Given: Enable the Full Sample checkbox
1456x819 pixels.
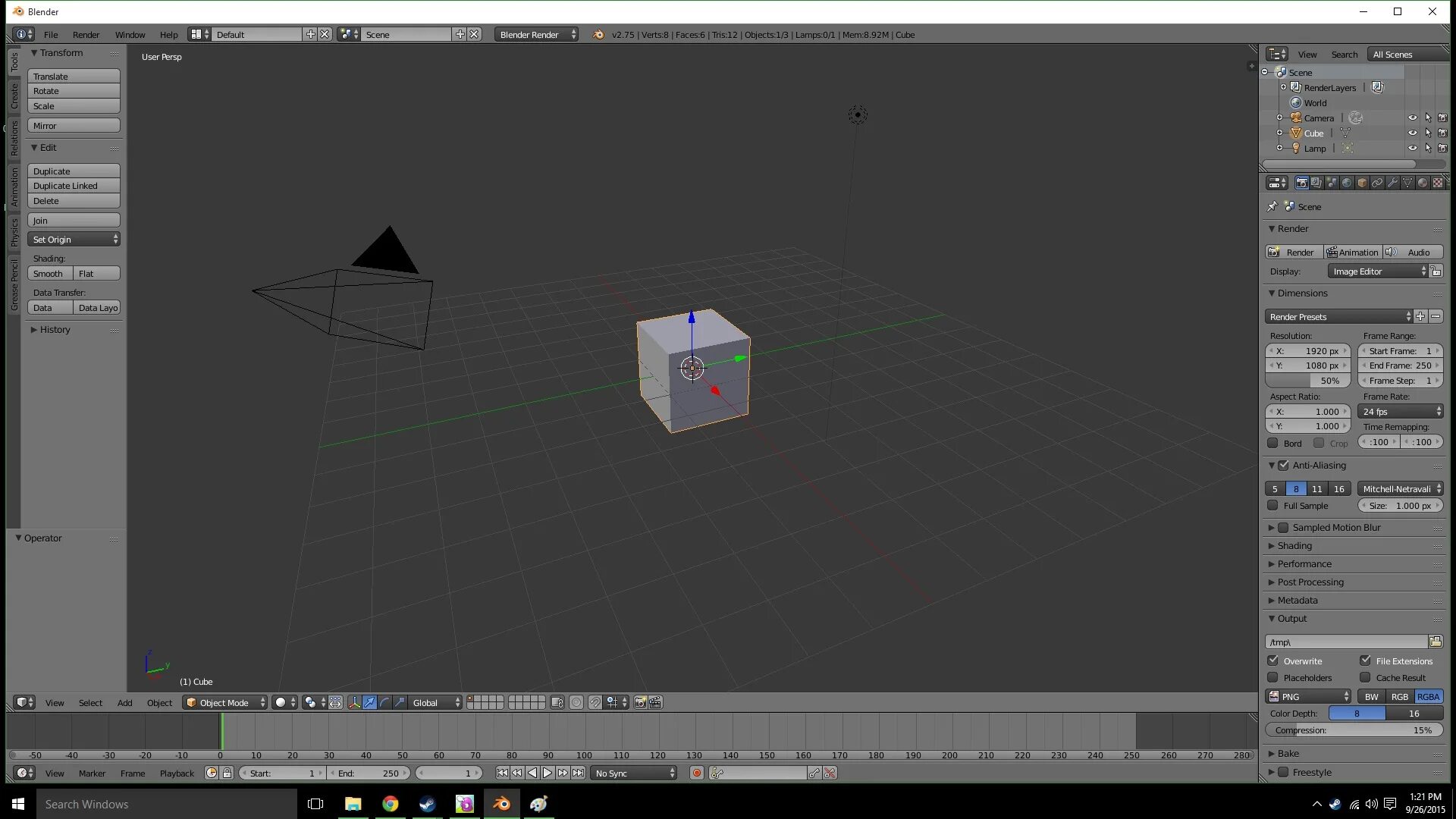Looking at the screenshot, I should pyautogui.click(x=1272, y=505).
